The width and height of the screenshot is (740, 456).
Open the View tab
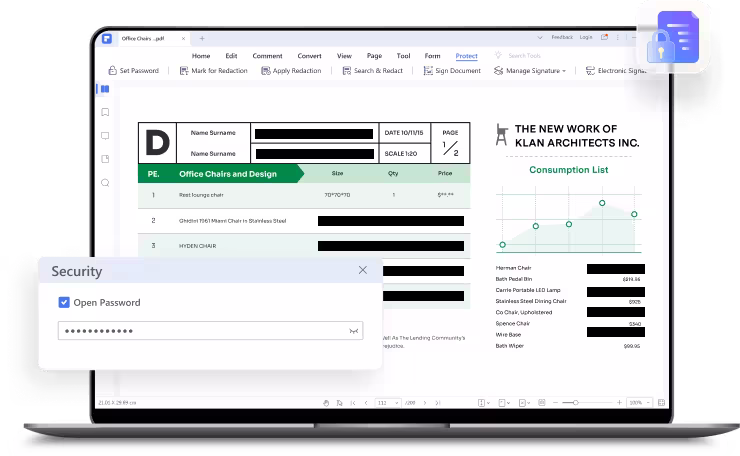pos(344,56)
